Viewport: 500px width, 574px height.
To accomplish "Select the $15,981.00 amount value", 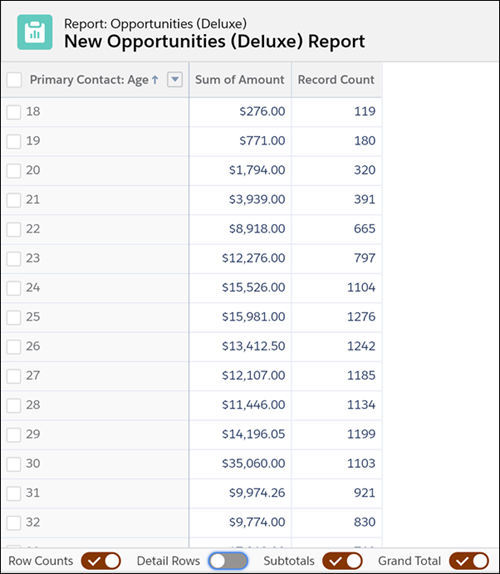I will 253,316.
